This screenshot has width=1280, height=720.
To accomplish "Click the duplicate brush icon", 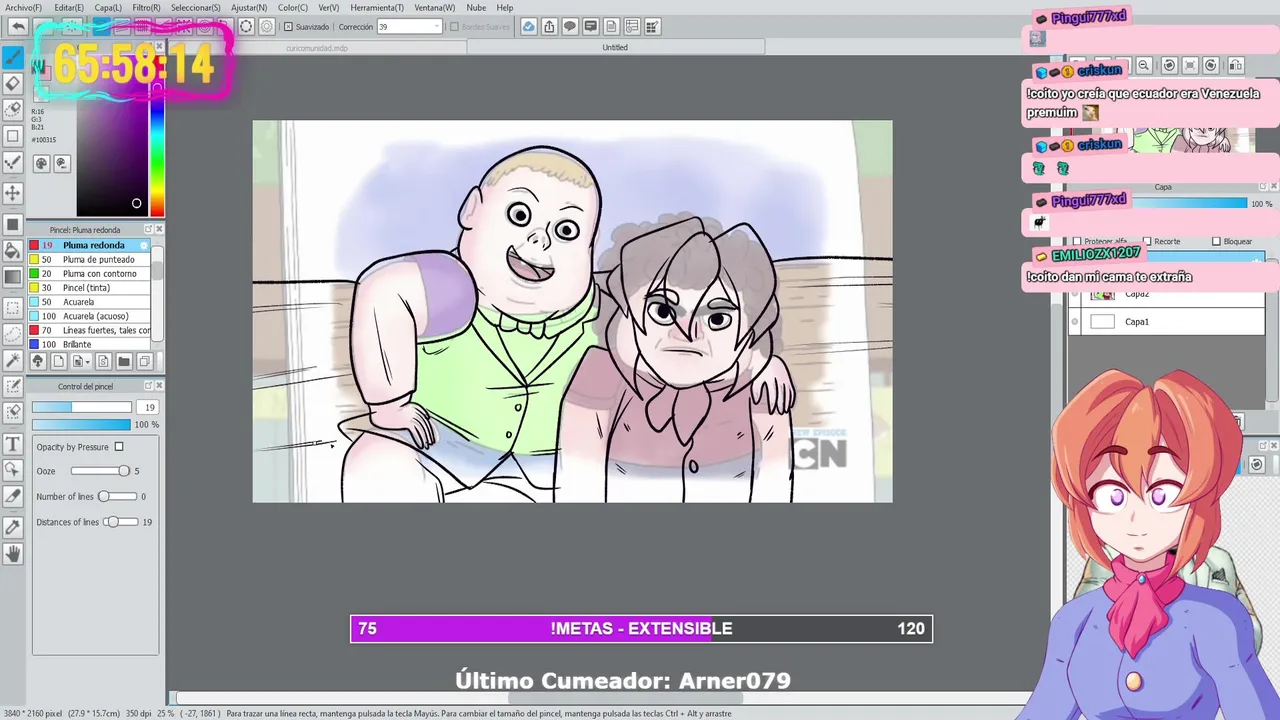I will coord(144,361).
